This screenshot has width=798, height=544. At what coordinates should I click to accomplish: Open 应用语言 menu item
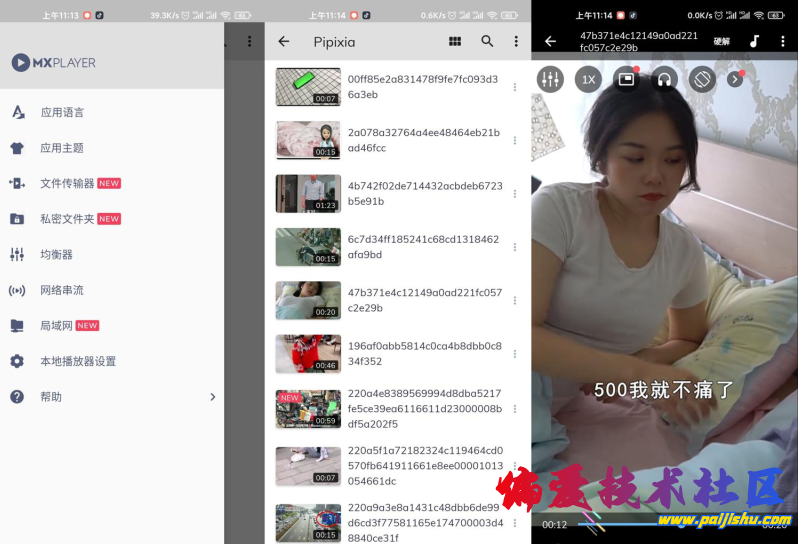pos(62,112)
